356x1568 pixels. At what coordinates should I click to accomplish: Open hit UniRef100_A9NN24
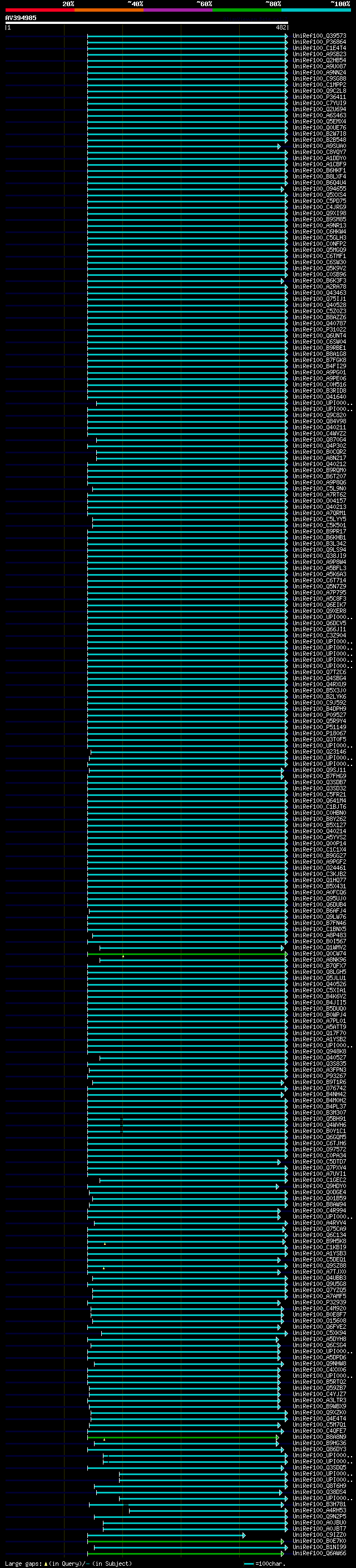pyautogui.click(x=319, y=72)
